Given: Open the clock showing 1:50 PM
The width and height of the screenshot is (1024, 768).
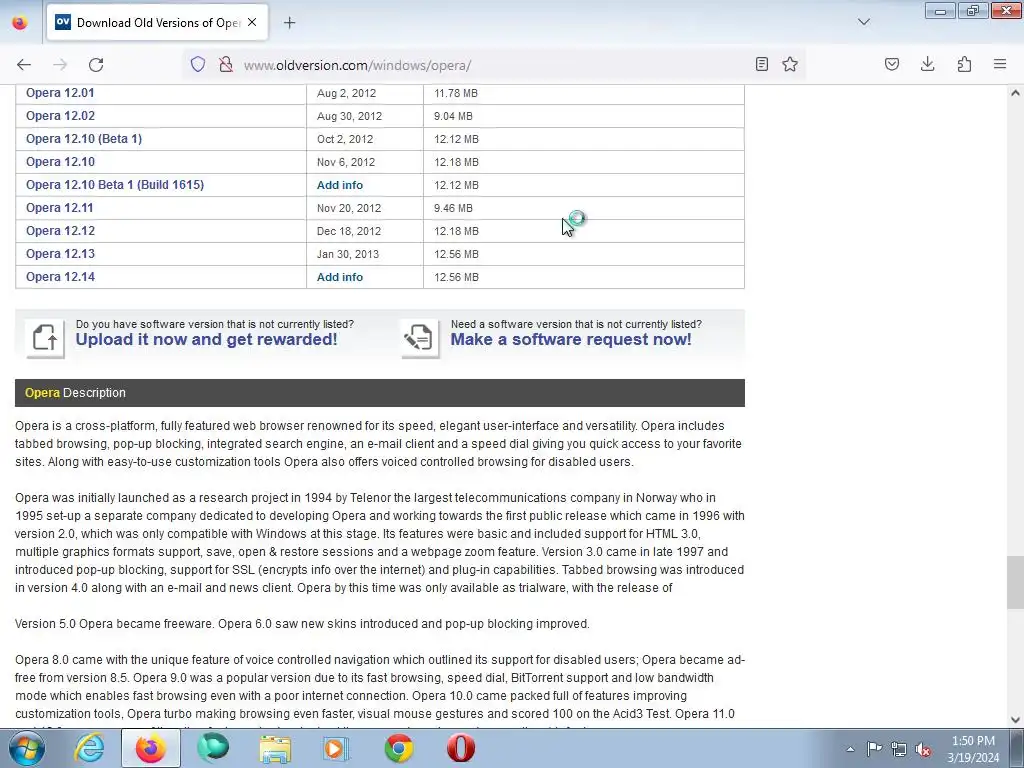Looking at the screenshot, I should 973,749.
